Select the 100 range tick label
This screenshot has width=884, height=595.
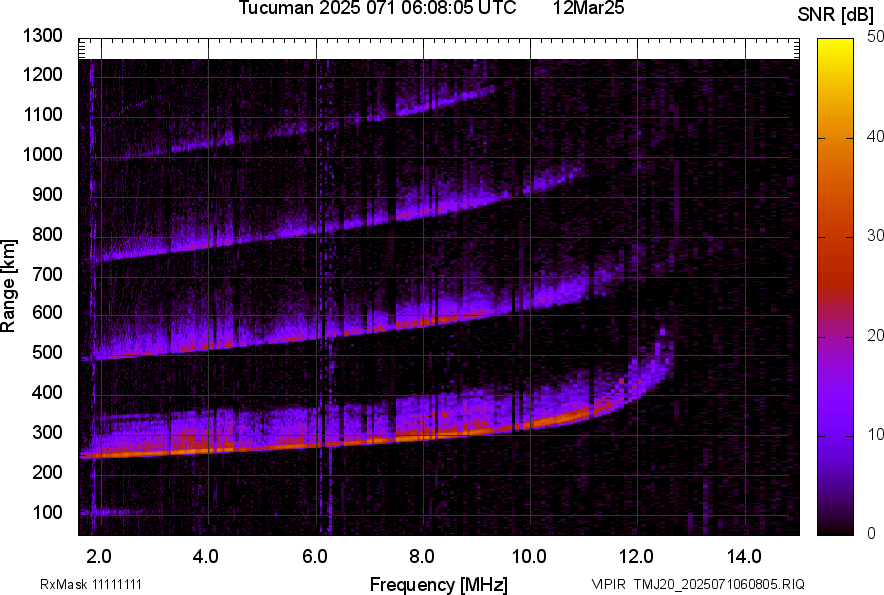pyautogui.click(x=51, y=513)
